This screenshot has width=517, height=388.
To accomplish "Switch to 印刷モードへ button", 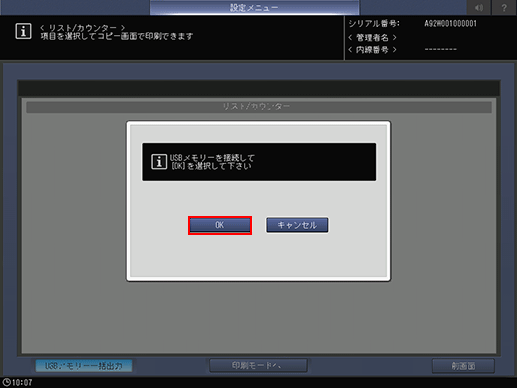I will (x=258, y=366).
